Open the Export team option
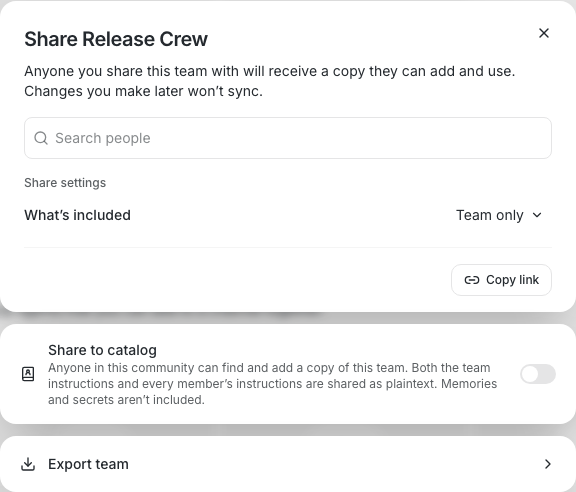 [288, 464]
